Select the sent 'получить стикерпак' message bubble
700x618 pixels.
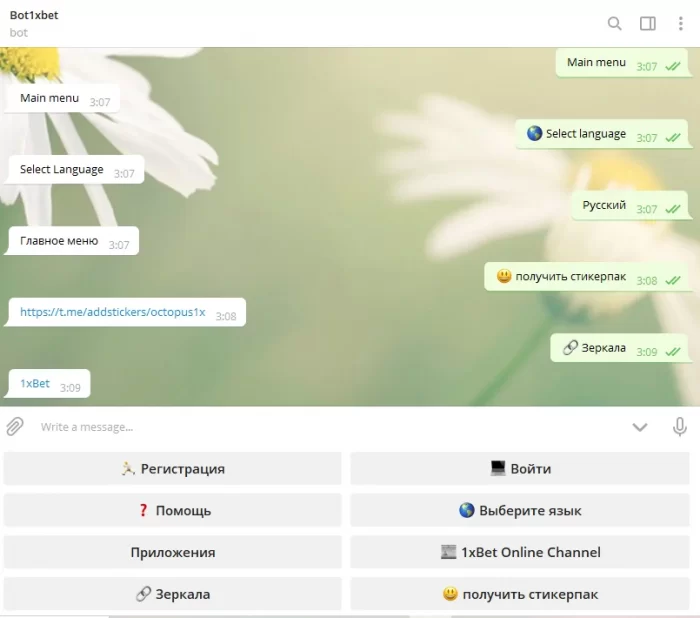tap(586, 277)
